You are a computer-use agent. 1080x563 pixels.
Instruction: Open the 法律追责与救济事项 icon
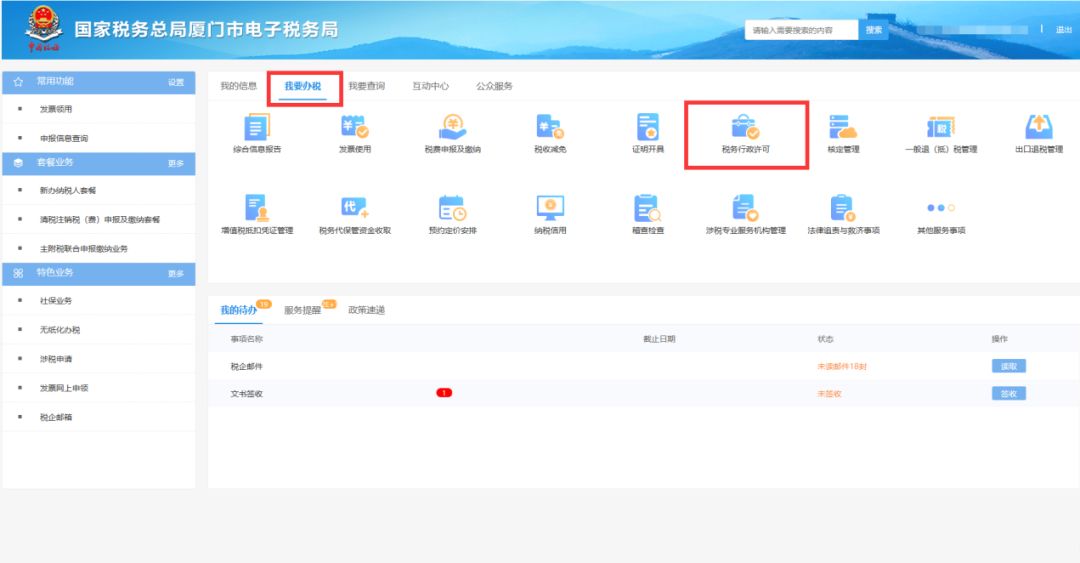click(x=843, y=208)
